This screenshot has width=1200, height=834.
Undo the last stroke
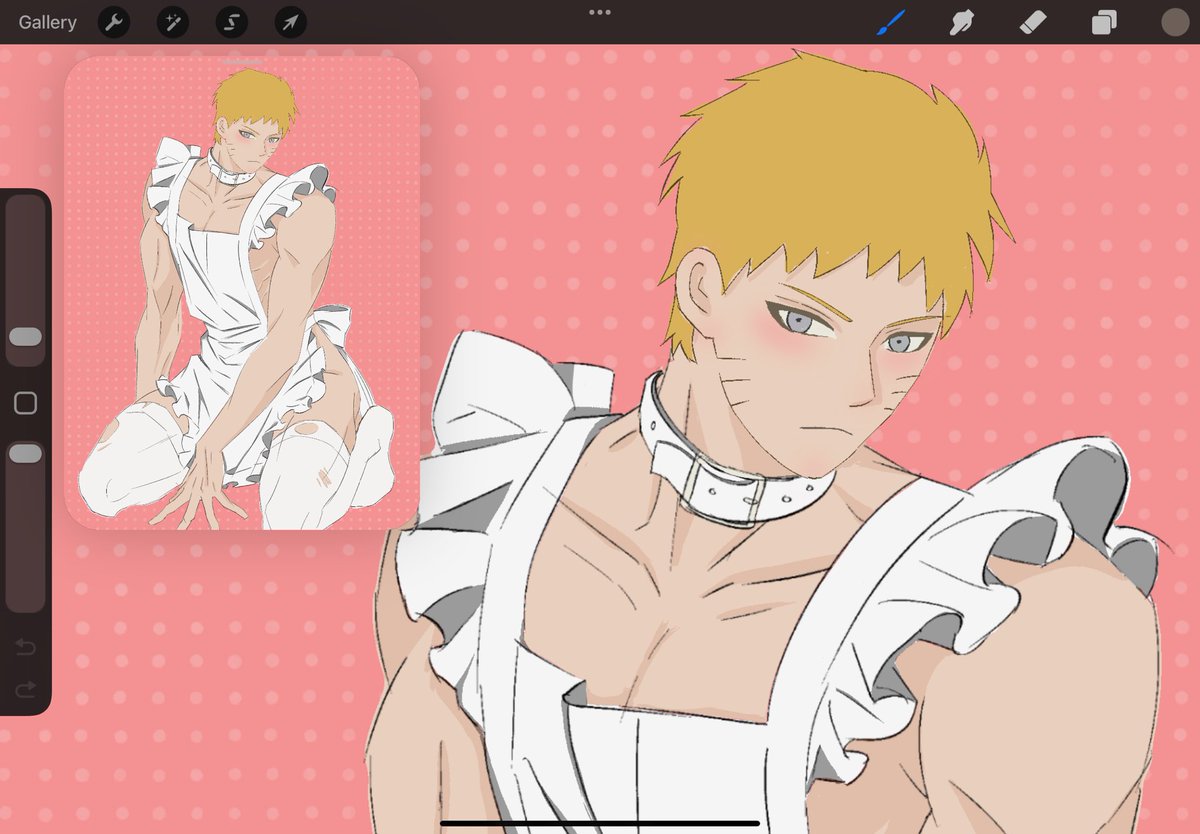[x=25, y=648]
